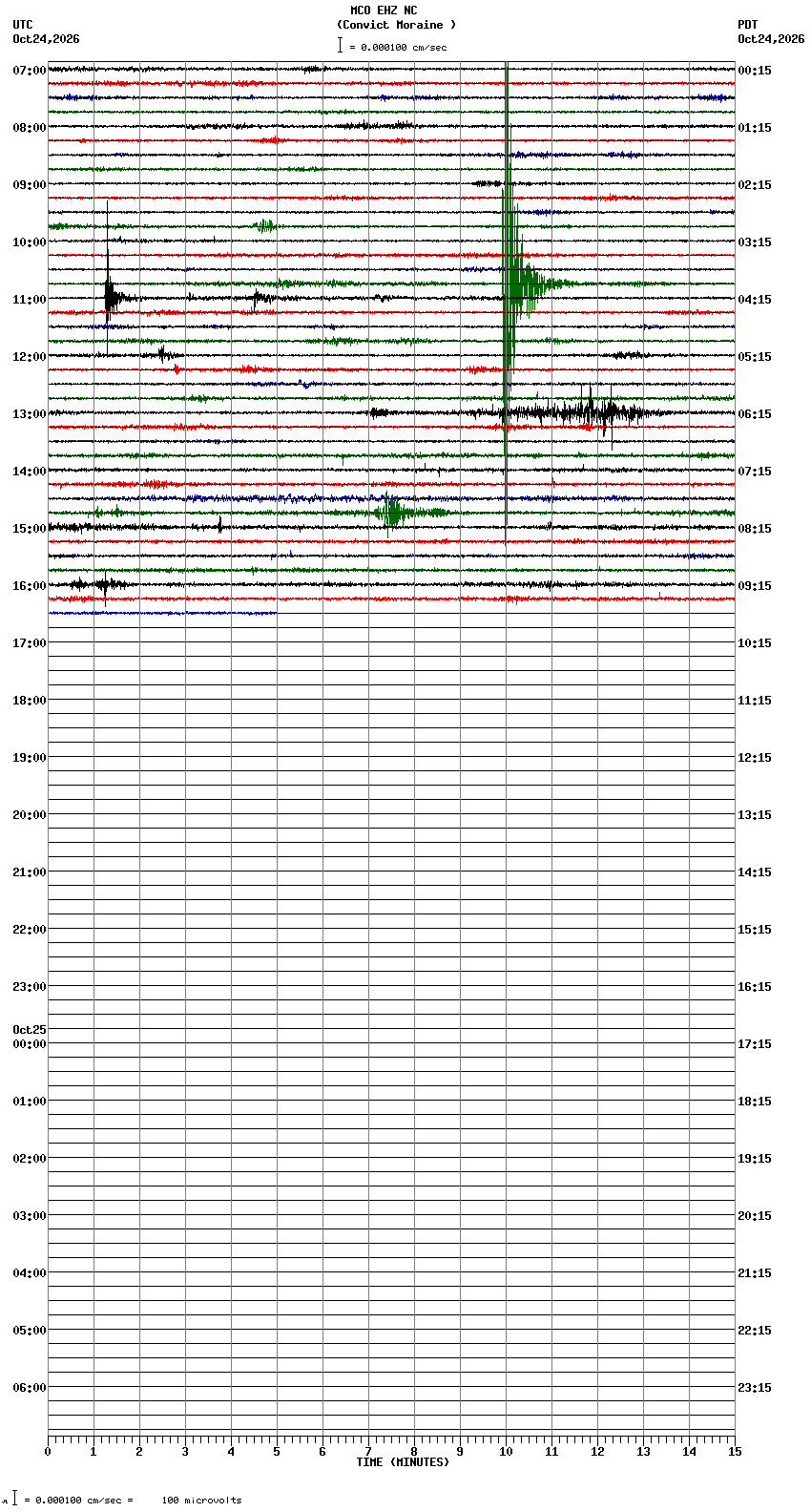Click the 12:00 UTC time label
The image size is (811, 1512).
point(30,357)
